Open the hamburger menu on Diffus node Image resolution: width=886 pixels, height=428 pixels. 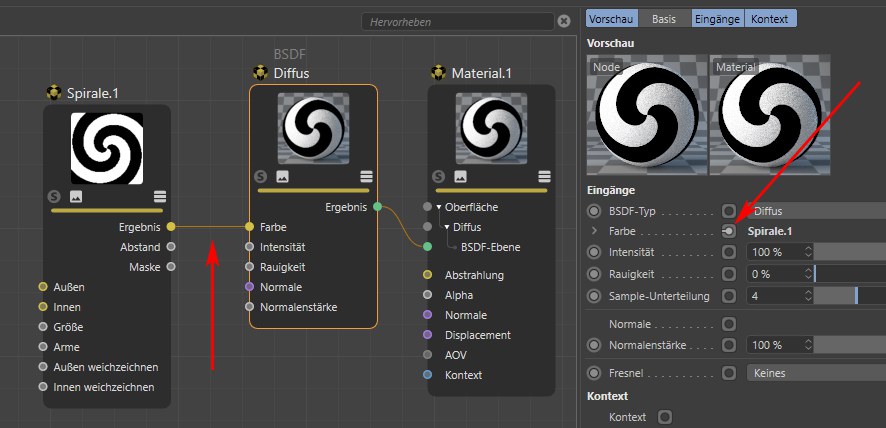point(366,176)
